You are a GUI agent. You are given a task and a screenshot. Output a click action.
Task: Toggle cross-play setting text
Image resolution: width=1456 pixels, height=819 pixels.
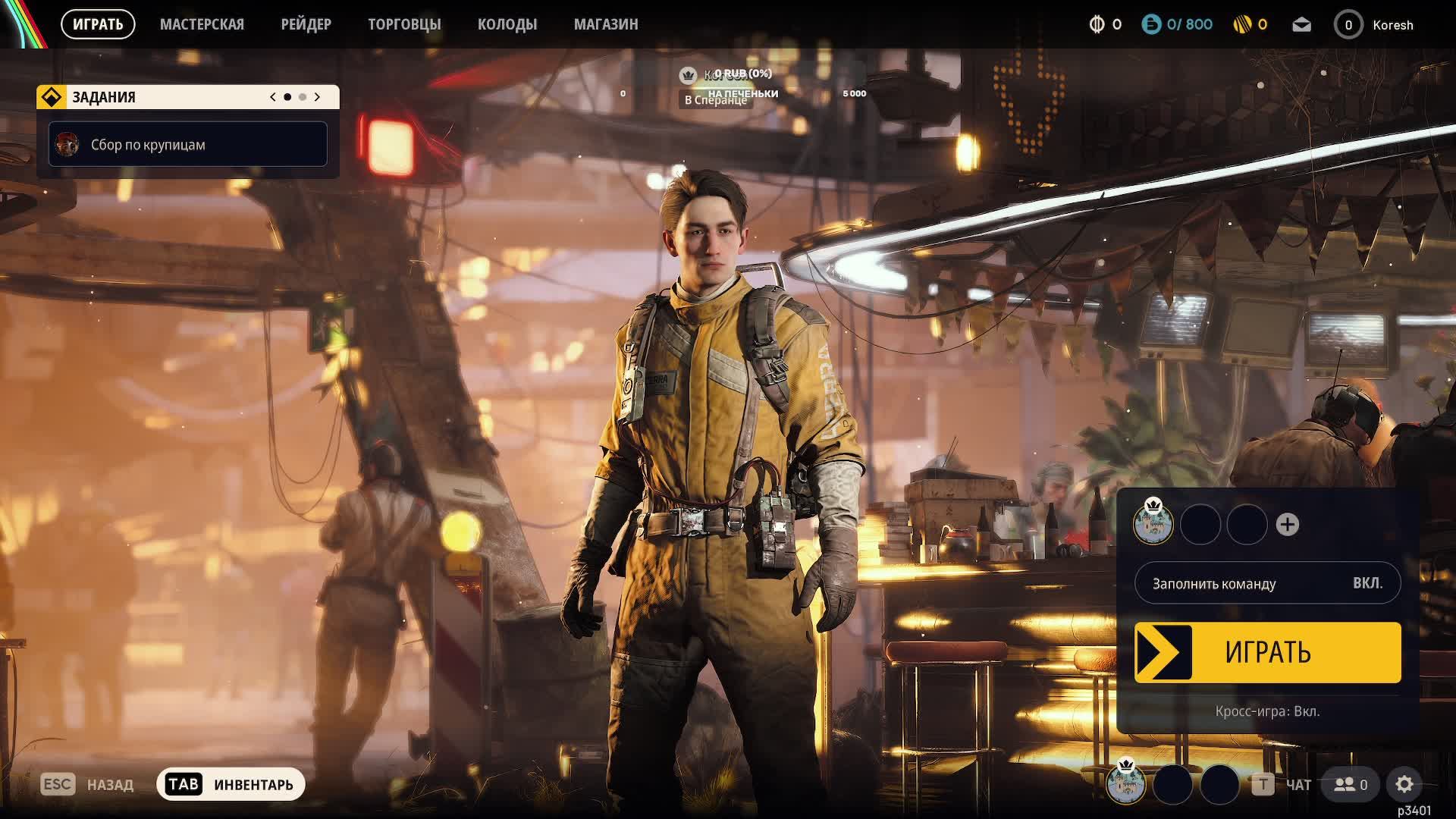coord(1267,711)
